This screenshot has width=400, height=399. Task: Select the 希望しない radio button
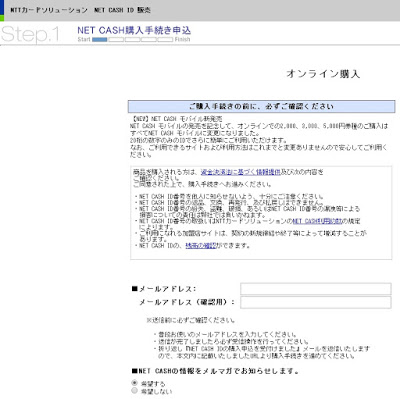point(134,390)
